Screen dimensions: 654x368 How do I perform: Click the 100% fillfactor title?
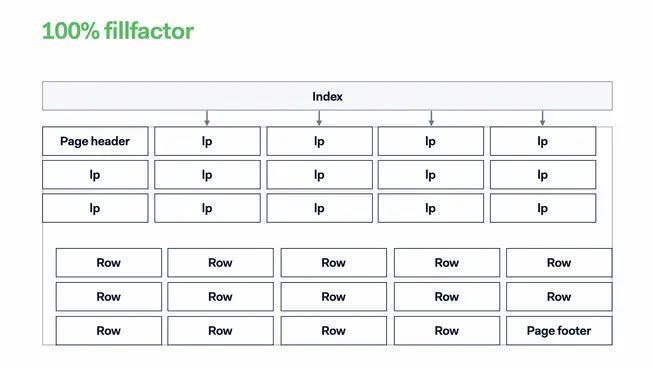point(118,31)
